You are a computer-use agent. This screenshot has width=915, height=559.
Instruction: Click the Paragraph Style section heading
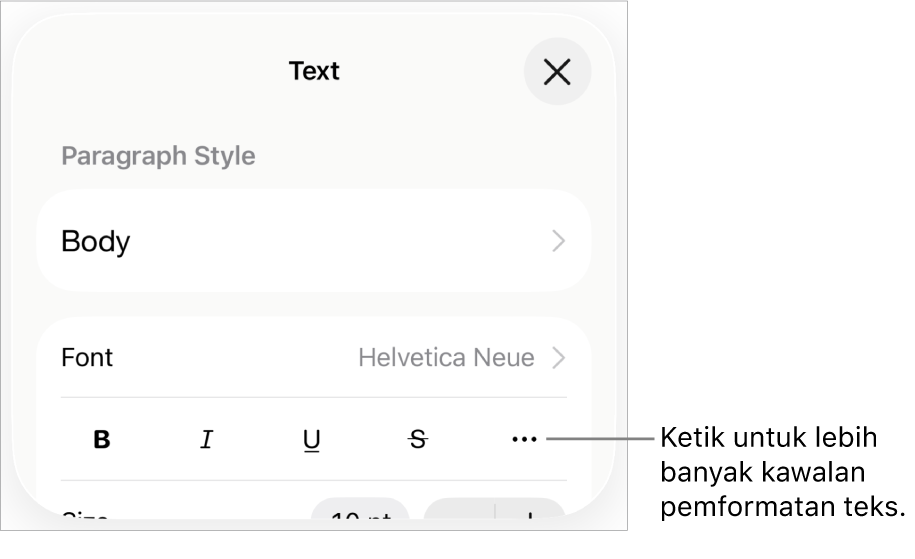click(x=158, y=156)
